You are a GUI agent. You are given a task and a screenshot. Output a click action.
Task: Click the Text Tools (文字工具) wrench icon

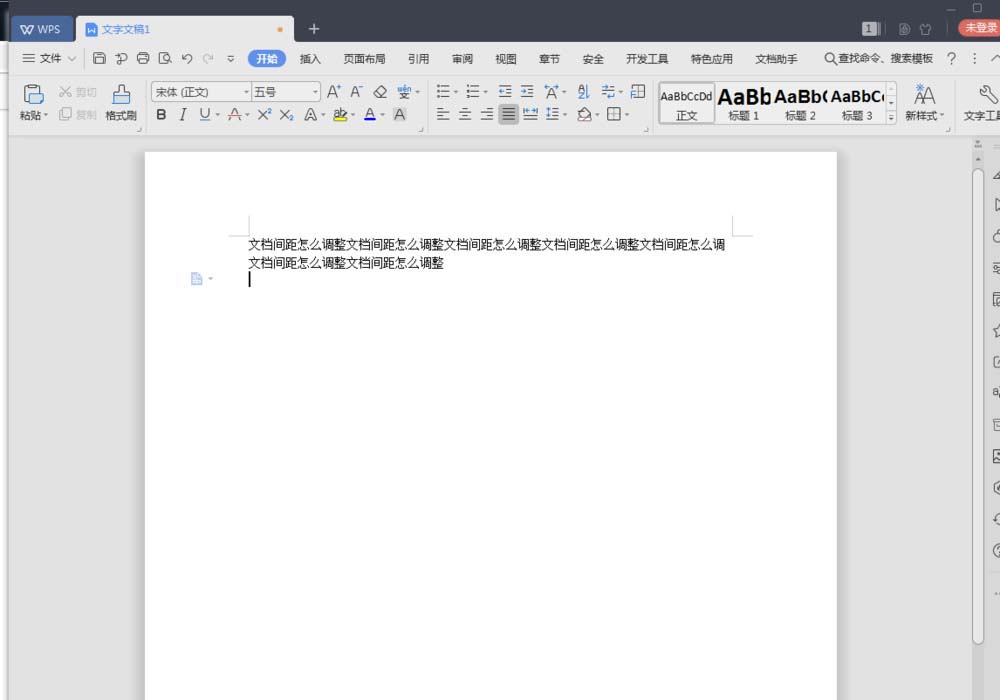point(988,95)
